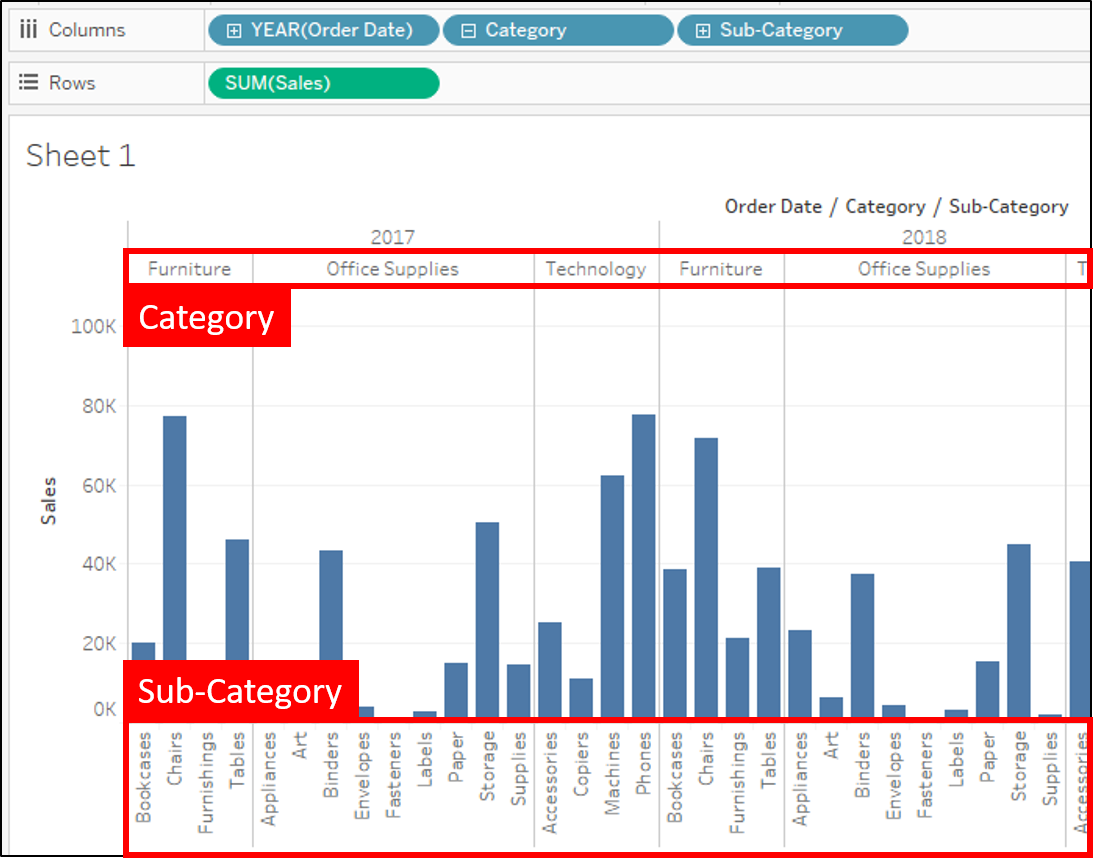Click the Sales axis title
This screenshot has width=1093, height=858.
pyautogui.click(x=48, y=500)
